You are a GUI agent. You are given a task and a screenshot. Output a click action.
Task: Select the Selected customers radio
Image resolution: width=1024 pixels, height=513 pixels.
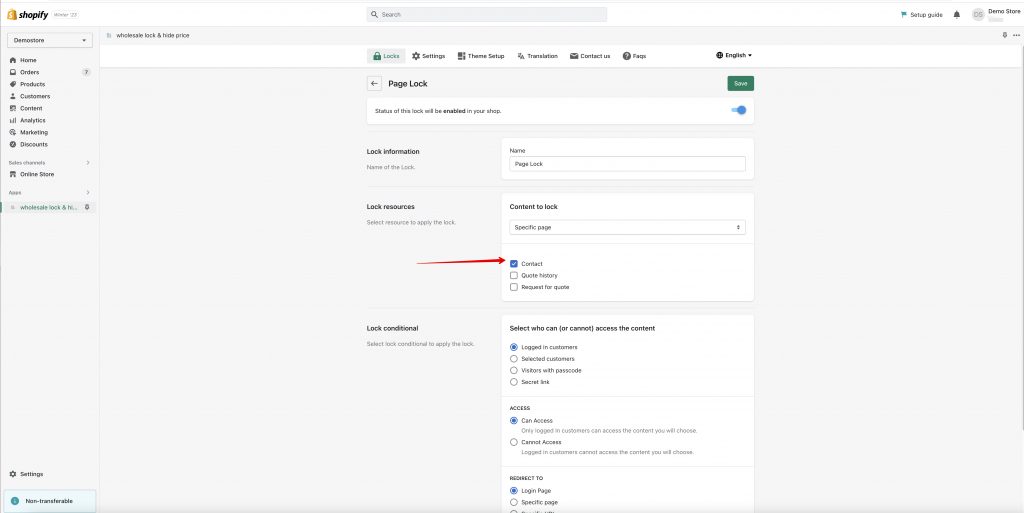(514, 359)
